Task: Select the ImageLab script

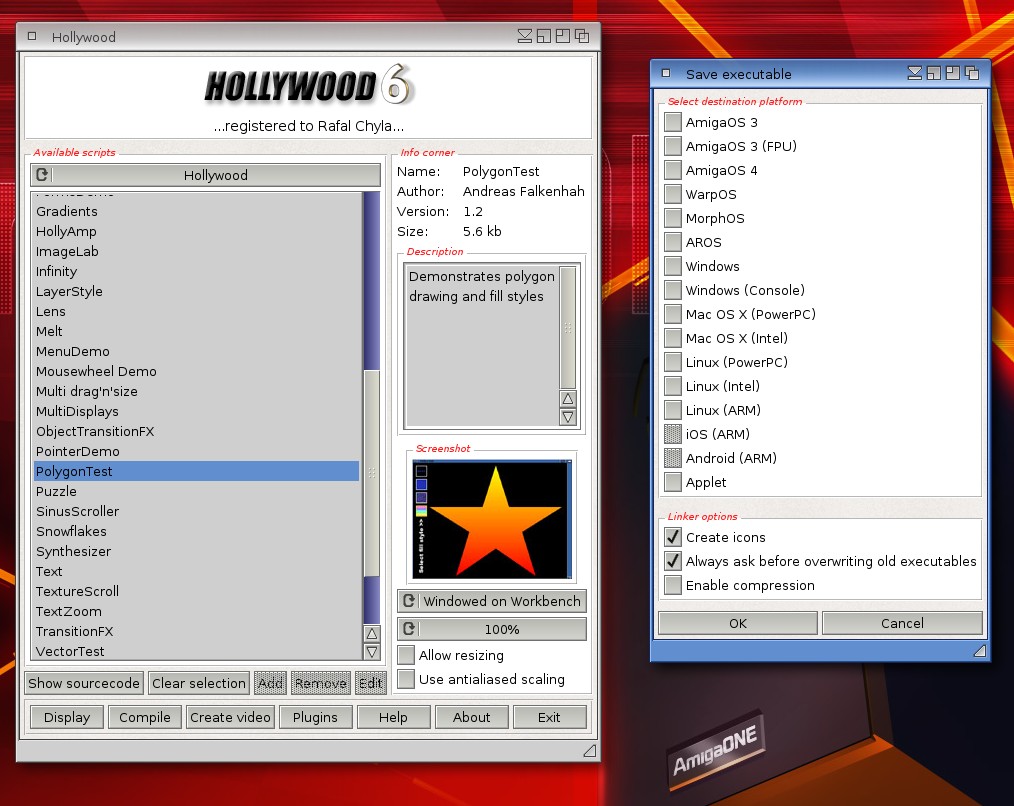Action: [196, 252]
